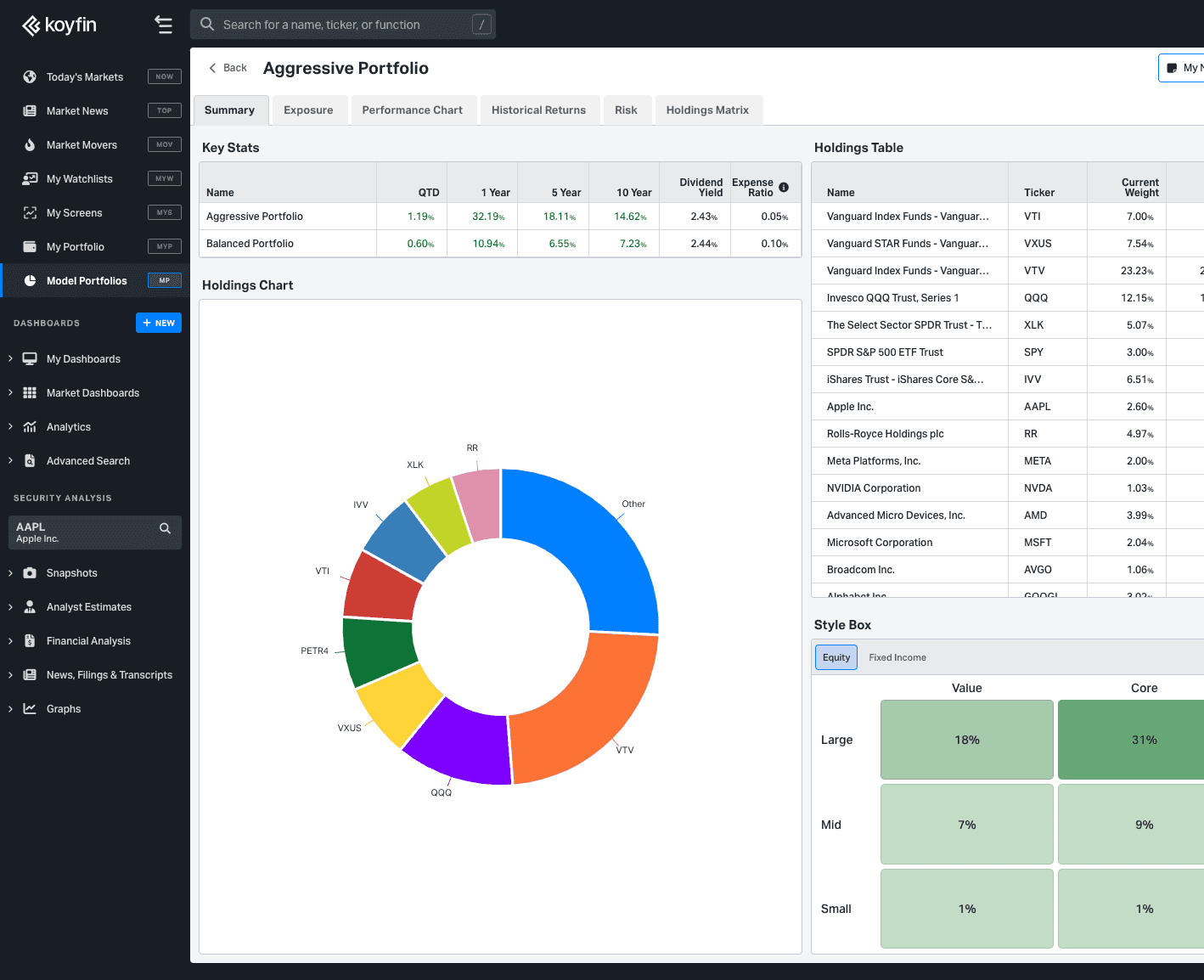
Task: Switch to Holdings Matrix tab
Action: pos(708,110)
